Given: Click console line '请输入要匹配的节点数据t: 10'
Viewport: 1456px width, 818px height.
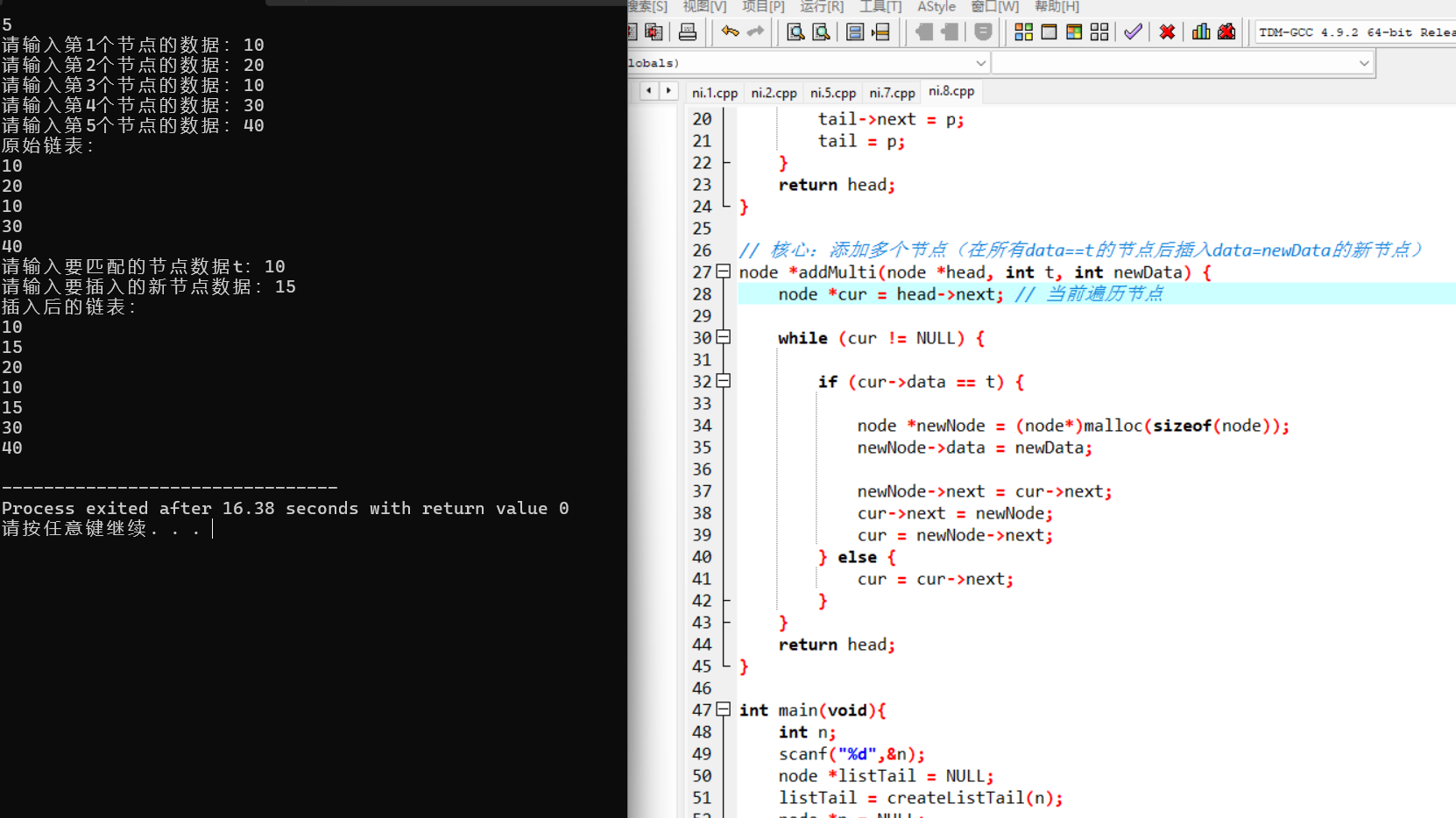Looking at the screenshot, I should pos(143,266).
